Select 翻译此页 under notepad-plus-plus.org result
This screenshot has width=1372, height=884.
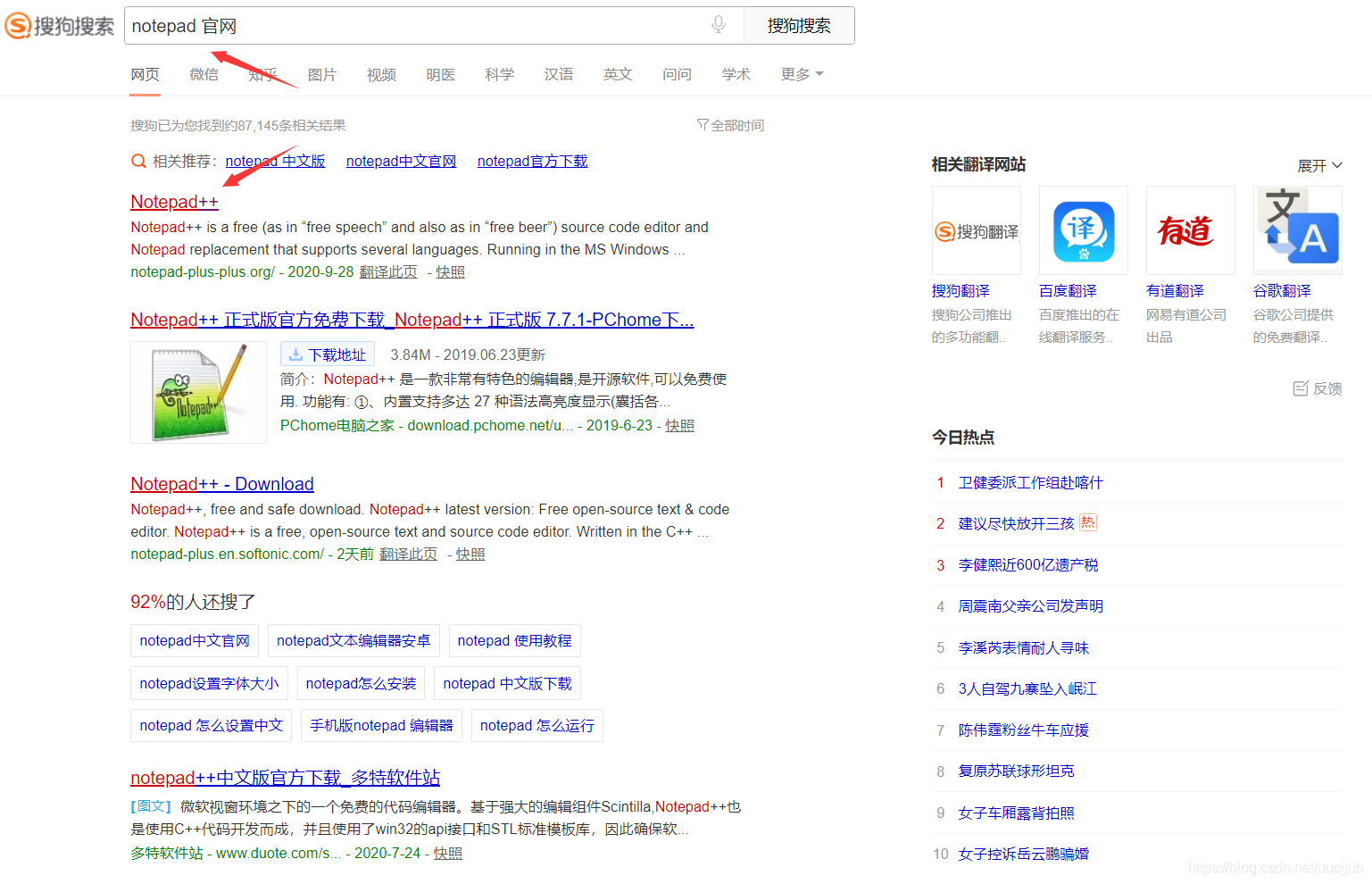coord(388,272)
